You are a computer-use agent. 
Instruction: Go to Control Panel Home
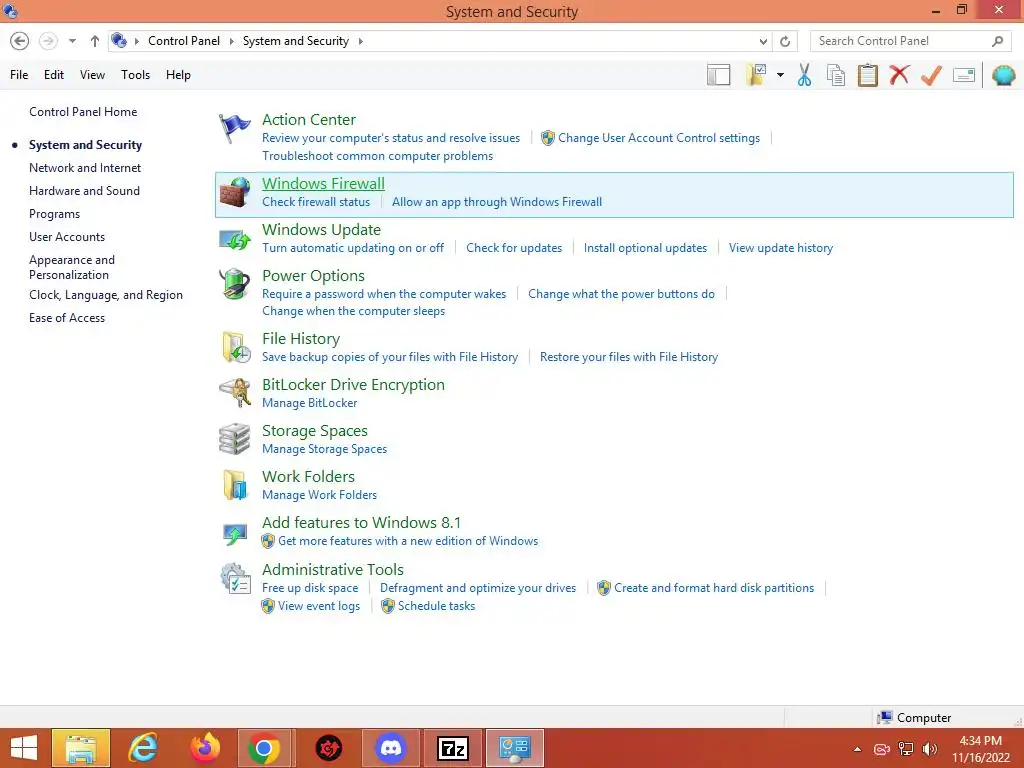pos(83,112)
